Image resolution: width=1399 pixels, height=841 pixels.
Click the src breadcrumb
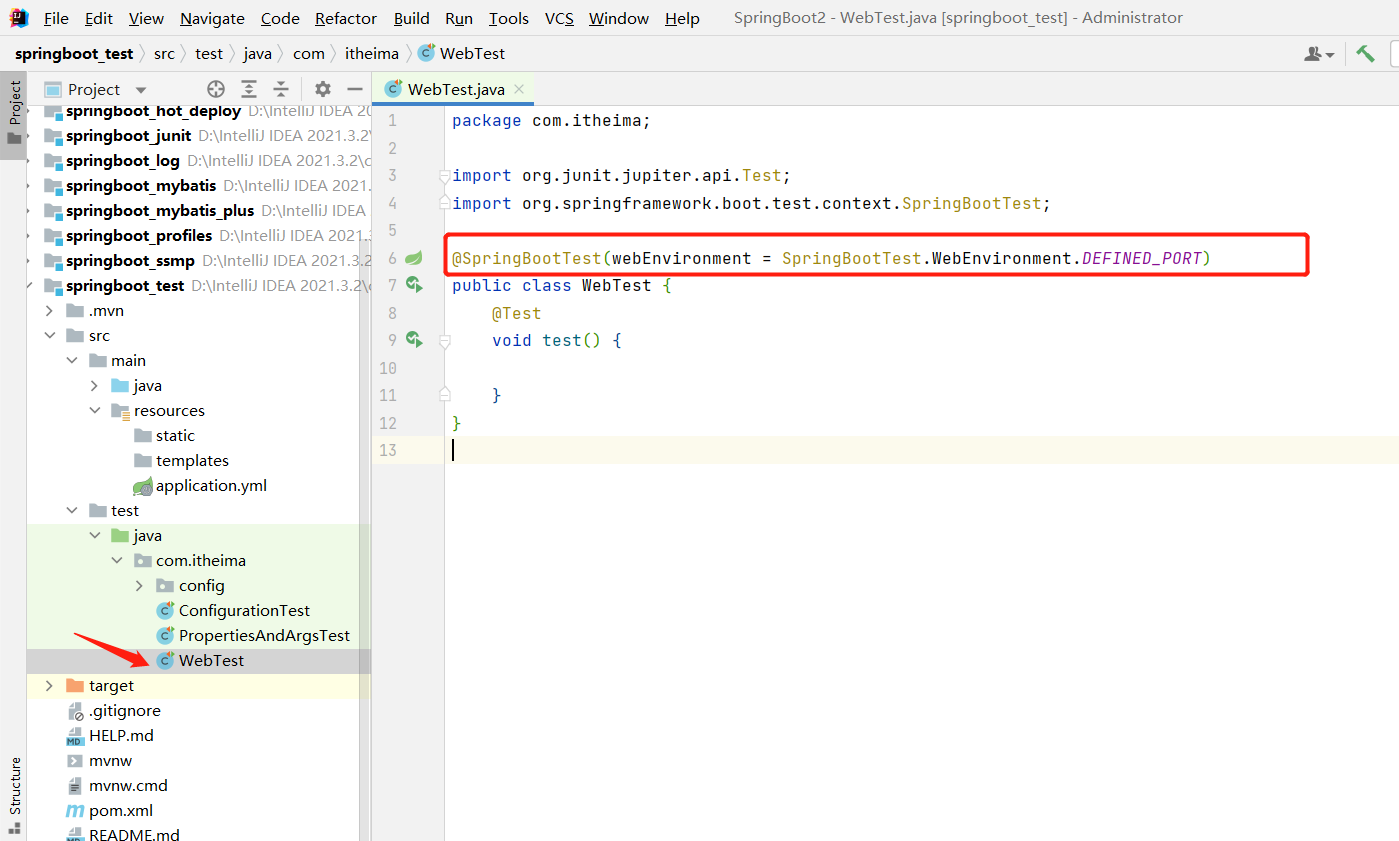point(164,53)
